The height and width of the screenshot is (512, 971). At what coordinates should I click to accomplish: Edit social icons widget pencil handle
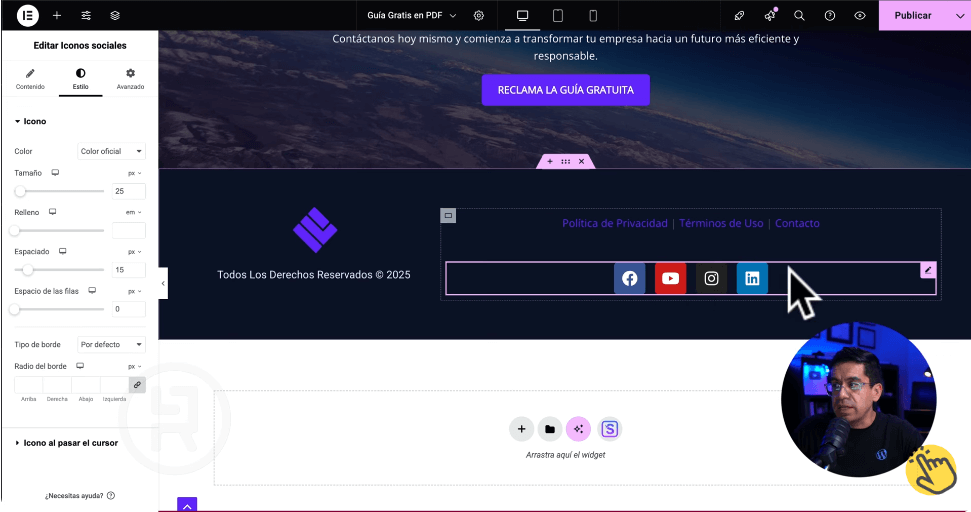928,271
